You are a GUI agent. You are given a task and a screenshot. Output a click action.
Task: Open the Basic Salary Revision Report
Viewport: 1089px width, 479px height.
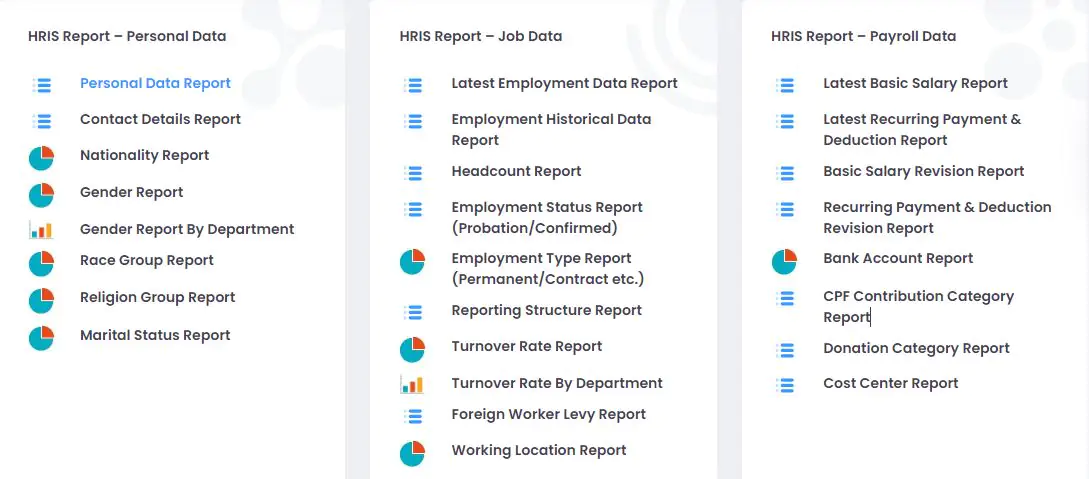coord(924,171)
